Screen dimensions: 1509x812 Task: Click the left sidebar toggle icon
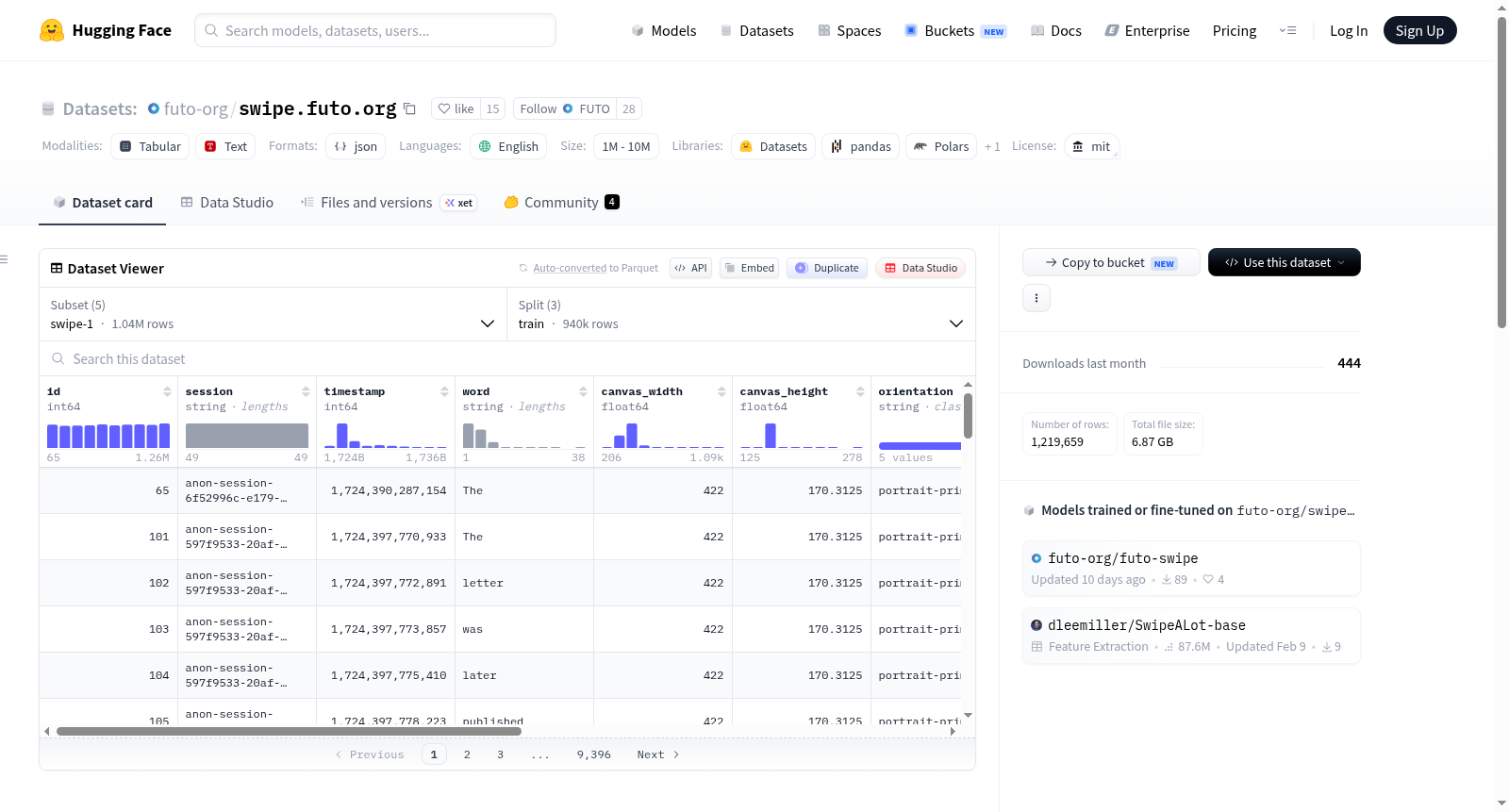point(4,259)
